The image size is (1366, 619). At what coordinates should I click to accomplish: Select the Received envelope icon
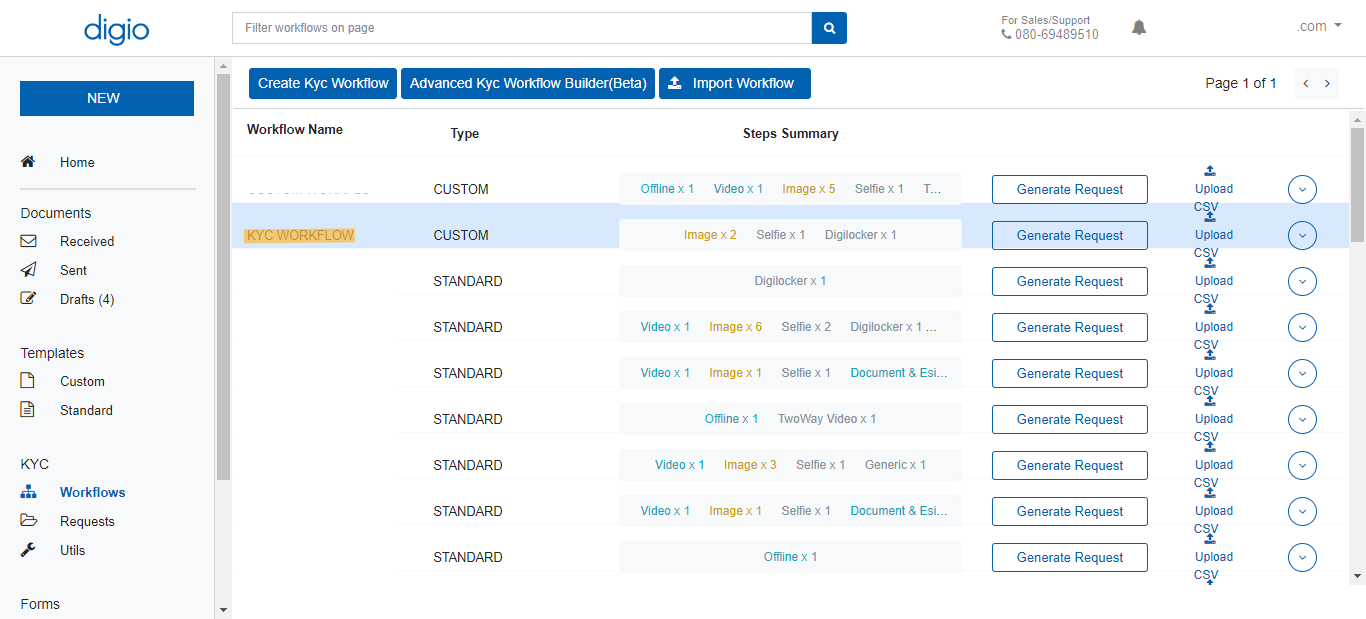coord(28,241)
